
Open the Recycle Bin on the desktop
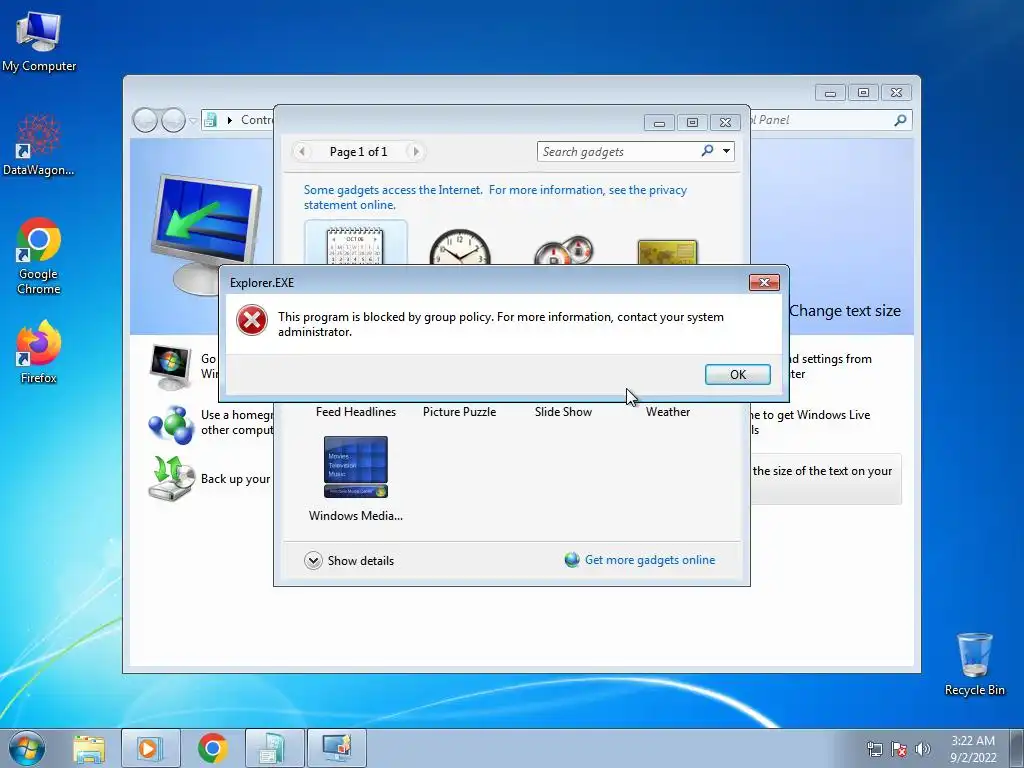(974, 664)
